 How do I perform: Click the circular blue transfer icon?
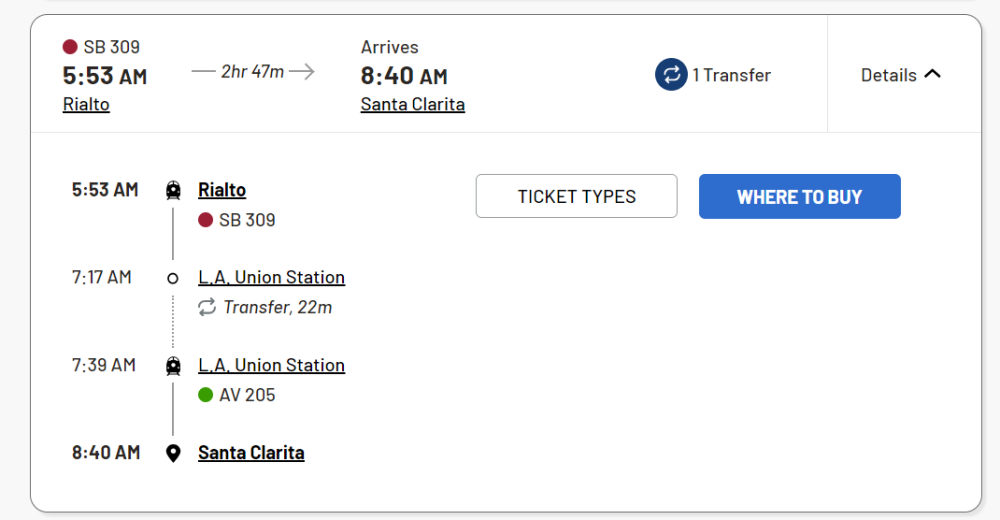click(x=671, y=75)
